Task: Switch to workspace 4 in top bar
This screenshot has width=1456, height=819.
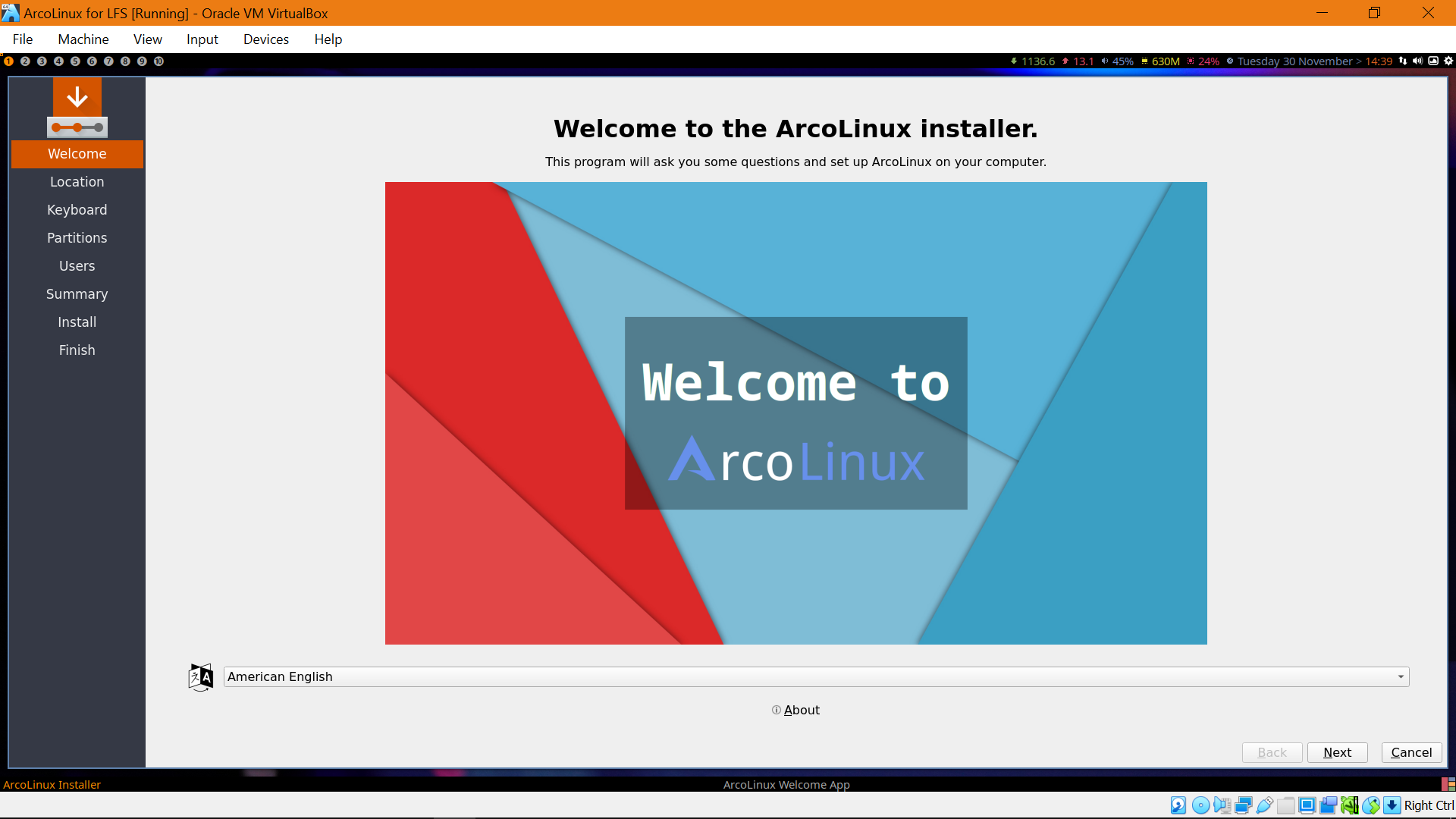Action: click(x=58, y=61)
